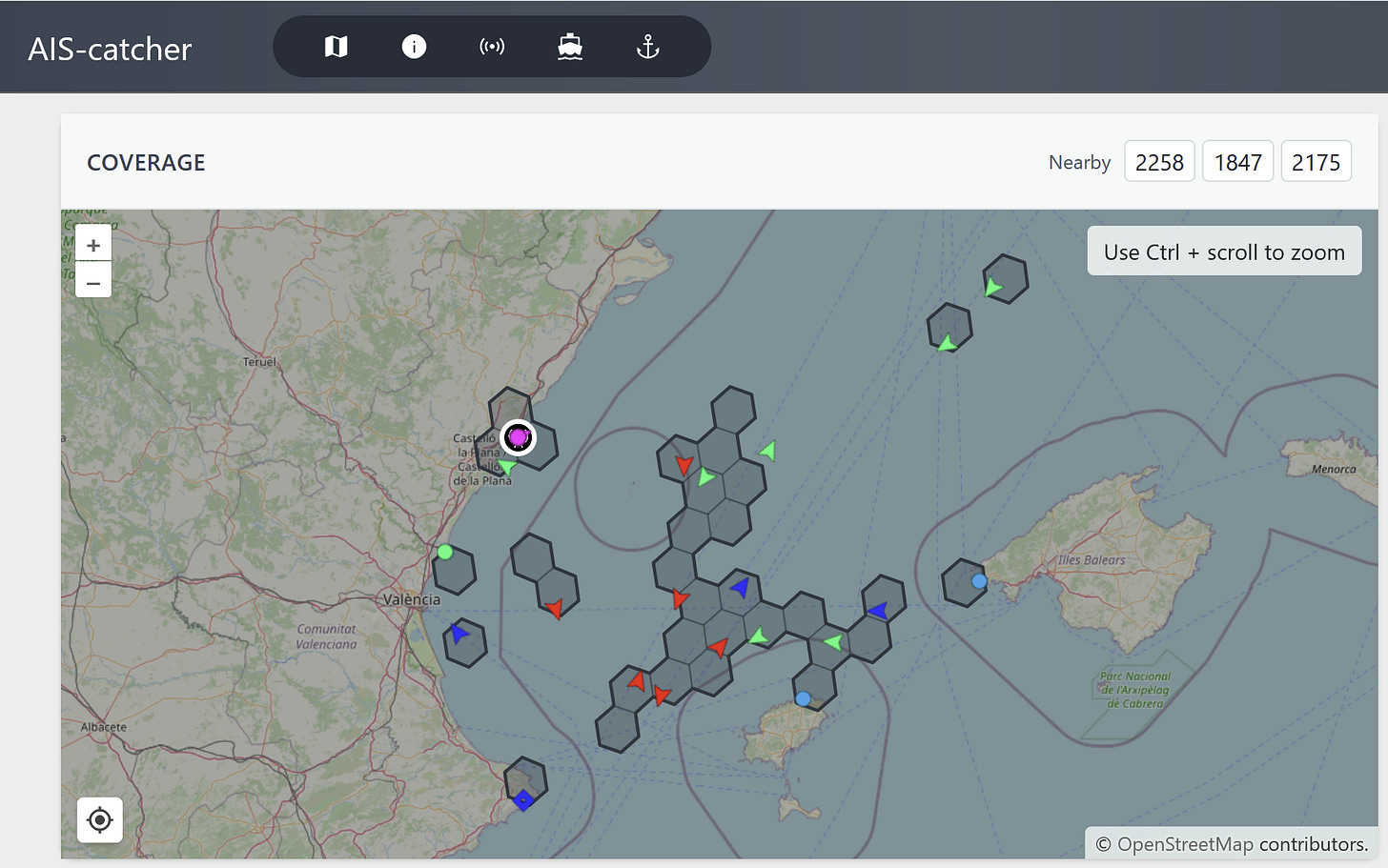Click the blue vessel arrow south of Valencia
The width and height of the screenshot is (1388, 868).
[x=461, y=634]
